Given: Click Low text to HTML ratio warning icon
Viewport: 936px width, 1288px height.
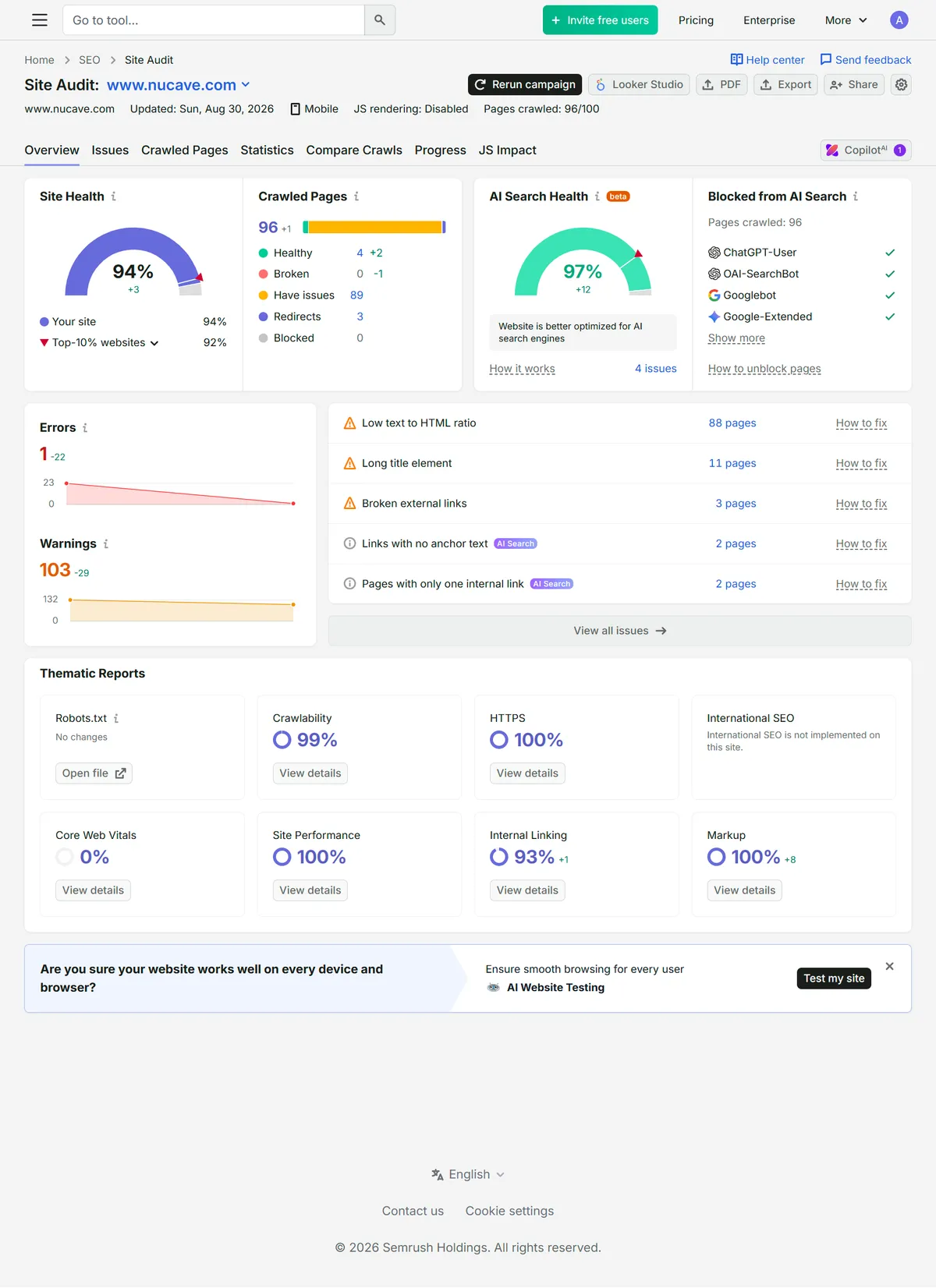Looking at the screenshot, I should pyautogui.click(x=350, y=423).
